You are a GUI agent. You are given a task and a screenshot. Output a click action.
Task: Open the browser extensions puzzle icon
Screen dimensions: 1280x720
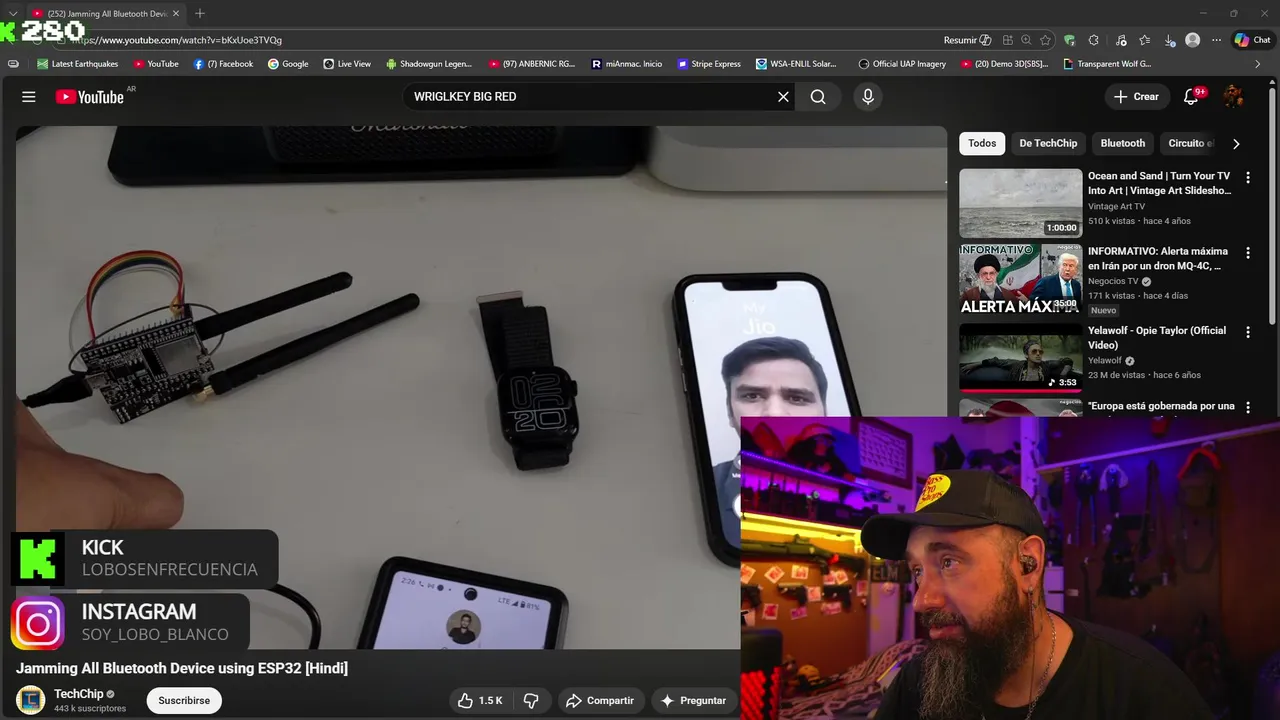(x=1093, y=40)
